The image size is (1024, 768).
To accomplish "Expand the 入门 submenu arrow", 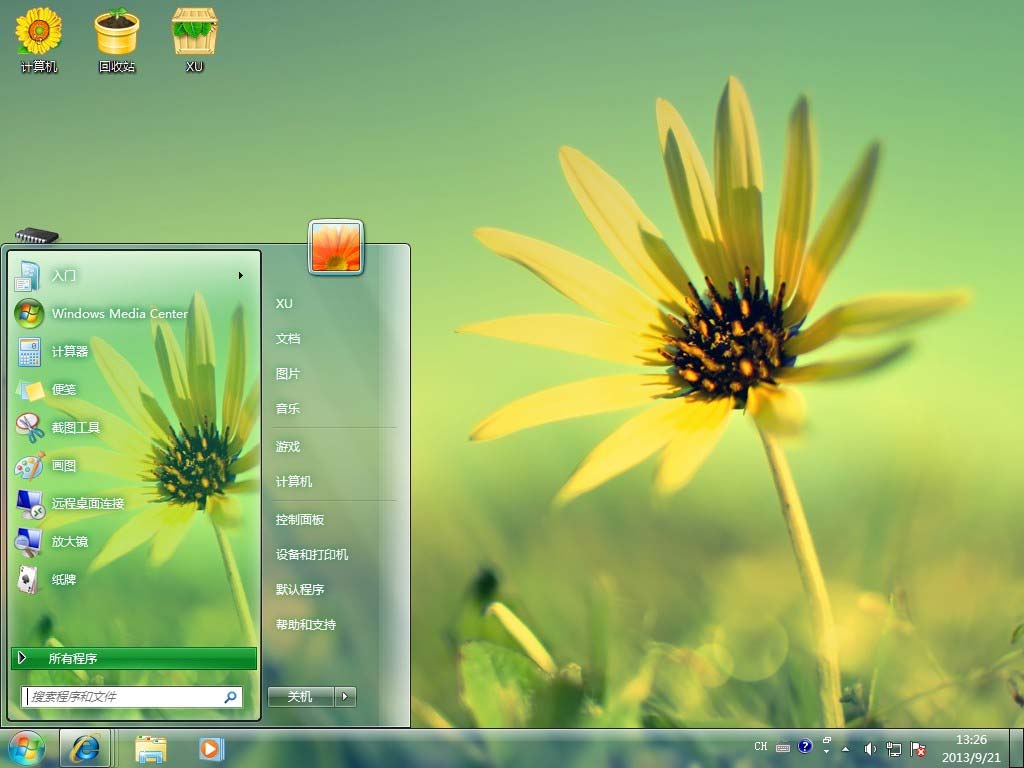I will coord(240,276).
